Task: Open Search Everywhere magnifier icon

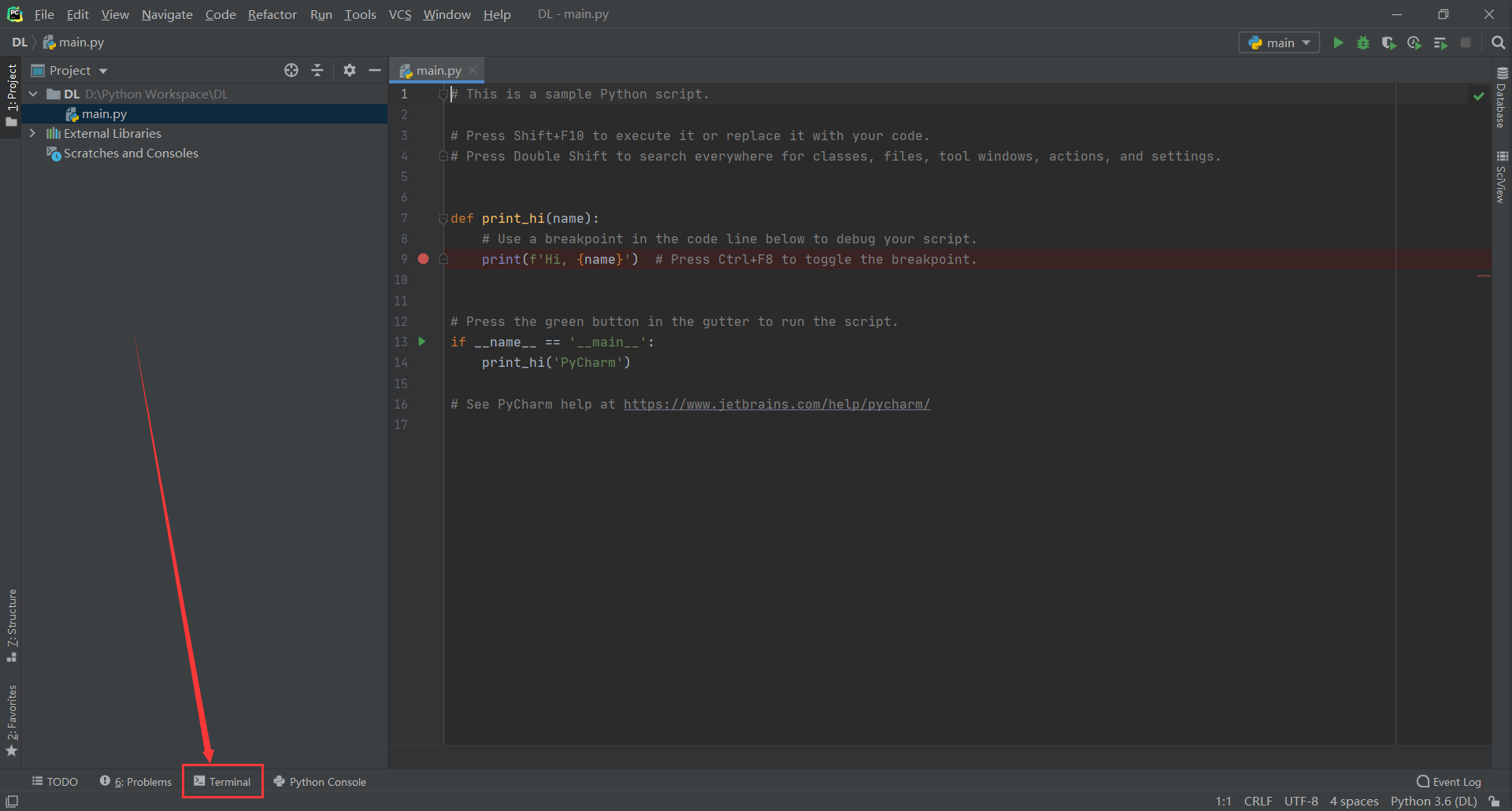Action: (1498, 43)
